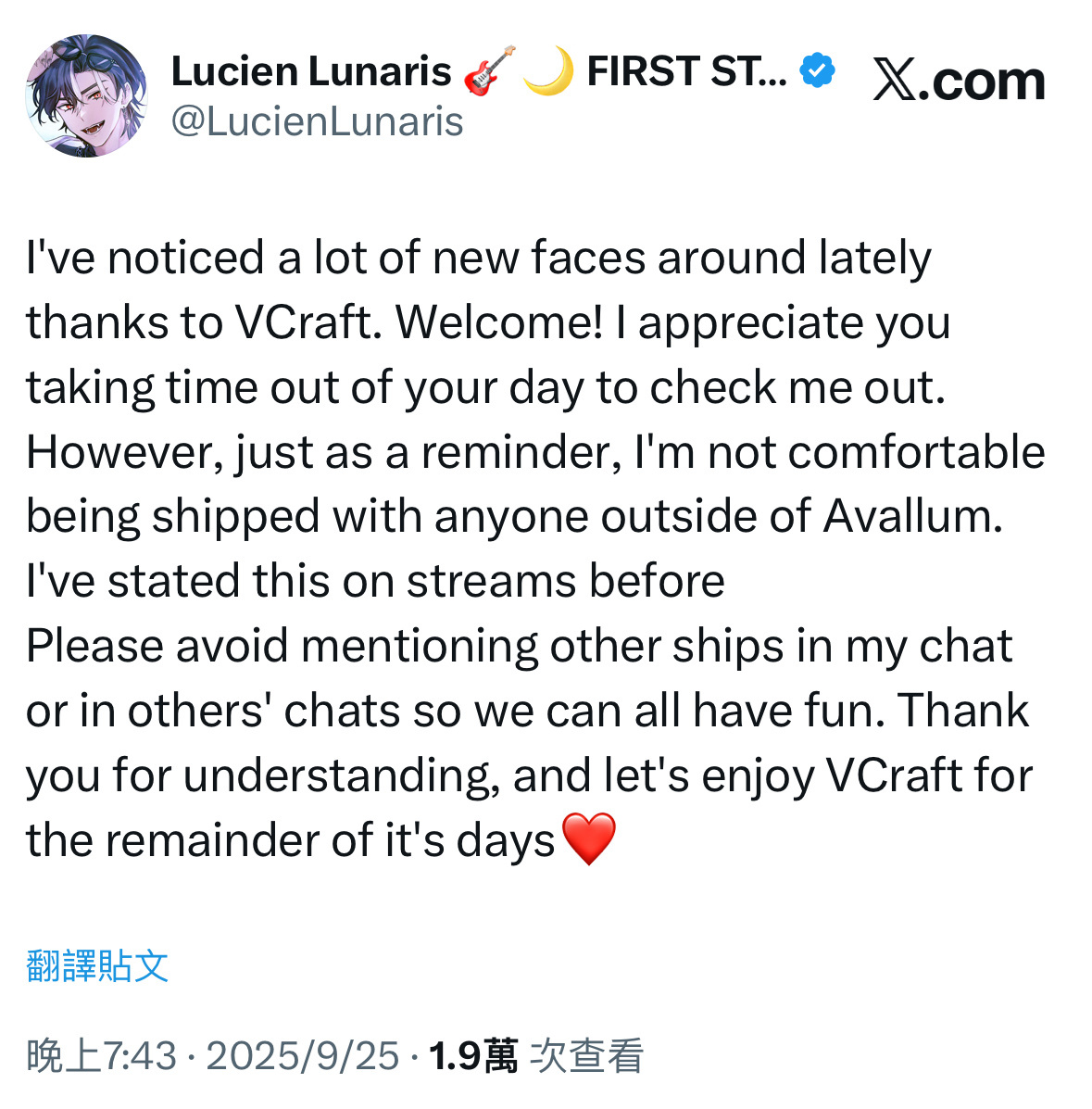This screenshot has height=1109, width=1092.
Task: Open the Lucien Lunaris display name
Action: [311, 71]
